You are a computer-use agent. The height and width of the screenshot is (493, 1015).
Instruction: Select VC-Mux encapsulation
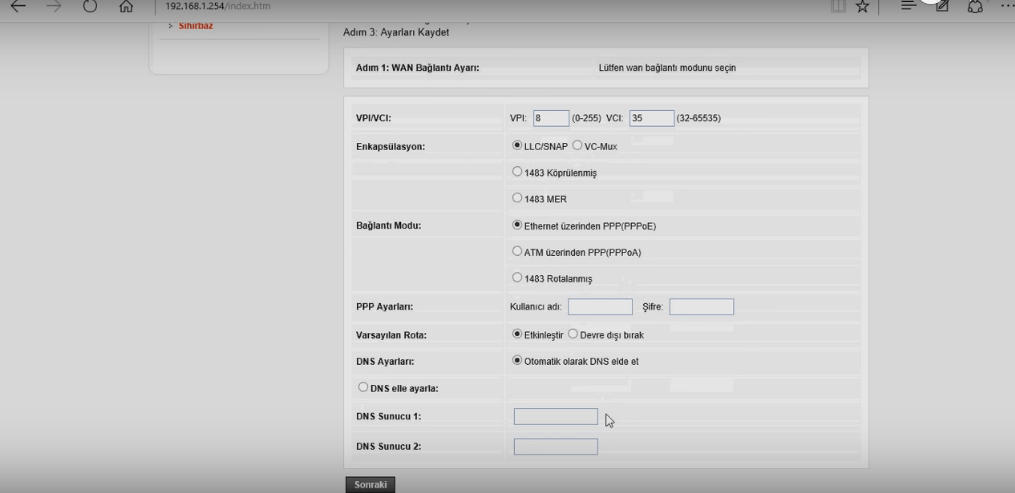pyautogui.click(x=577, y=145)
